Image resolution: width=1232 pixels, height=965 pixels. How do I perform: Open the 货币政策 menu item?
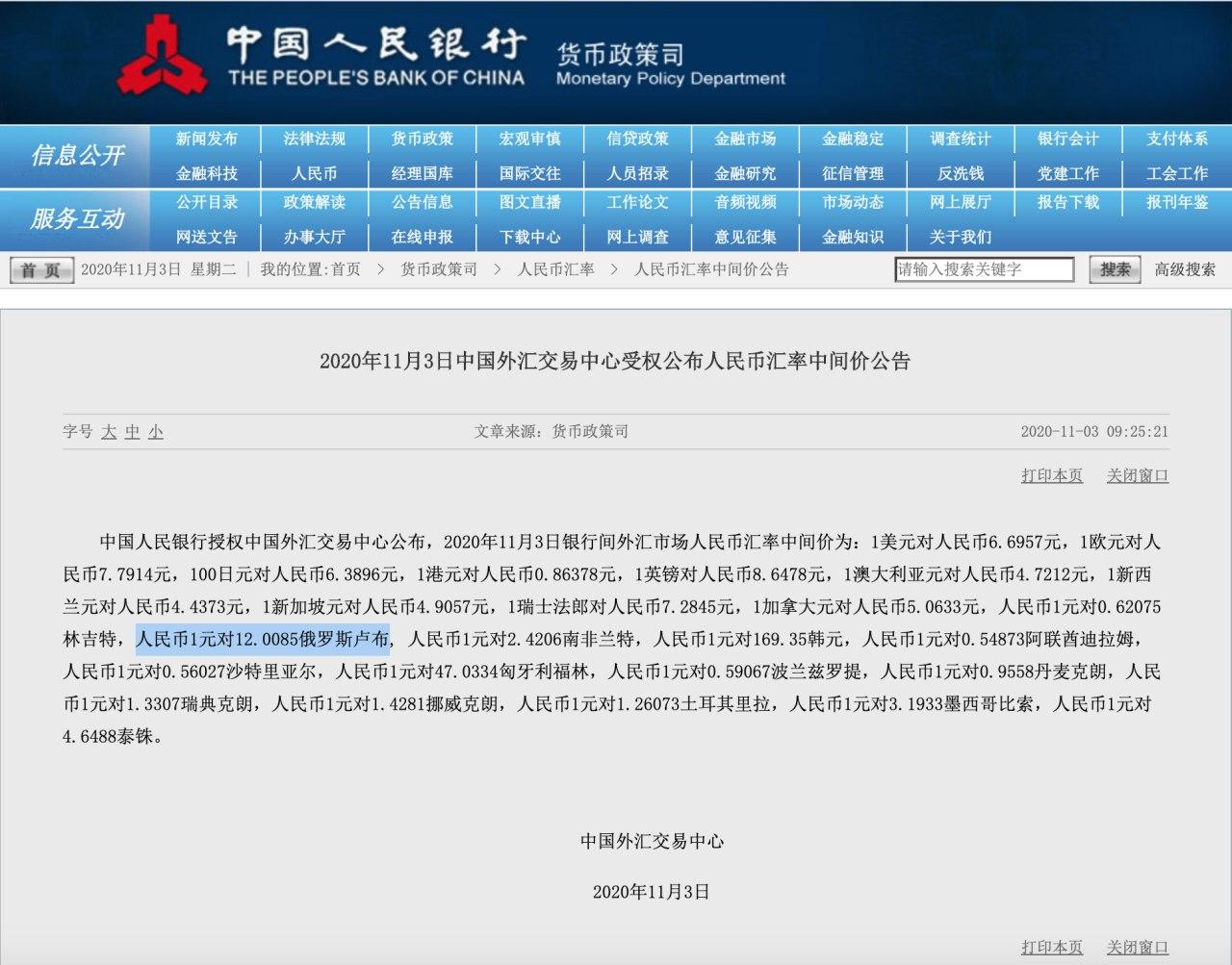[x=423, y=139]
